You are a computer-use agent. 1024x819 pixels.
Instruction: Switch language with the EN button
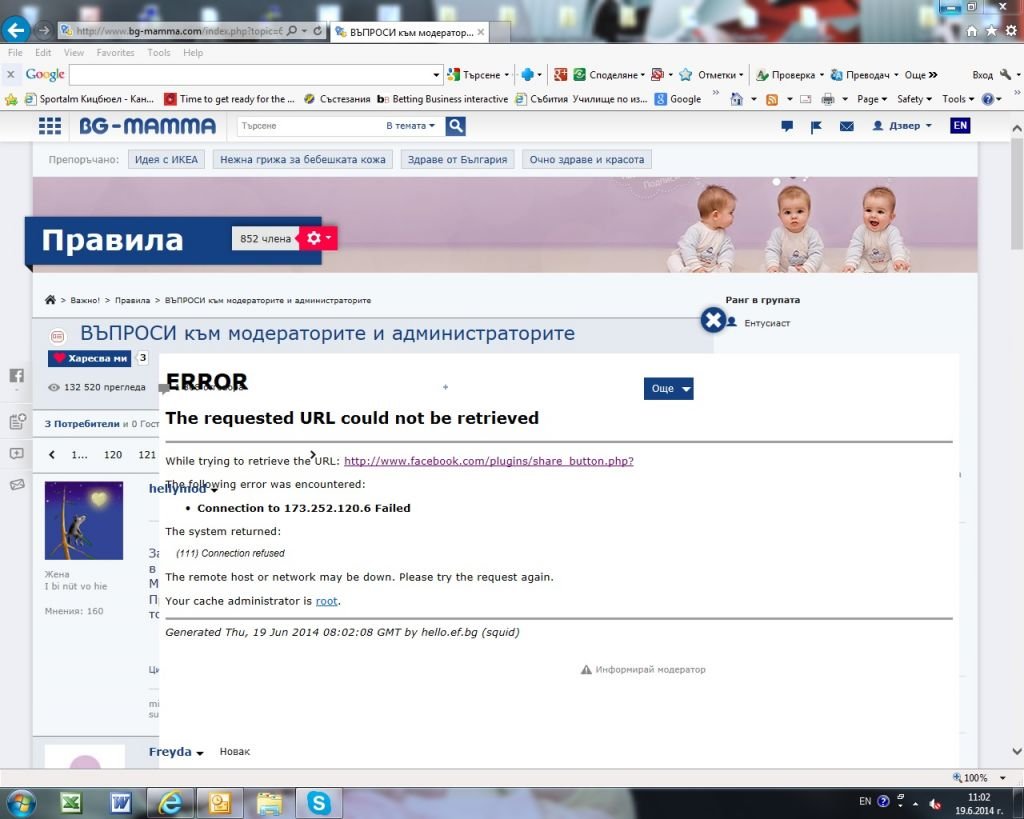coord(960,125)
